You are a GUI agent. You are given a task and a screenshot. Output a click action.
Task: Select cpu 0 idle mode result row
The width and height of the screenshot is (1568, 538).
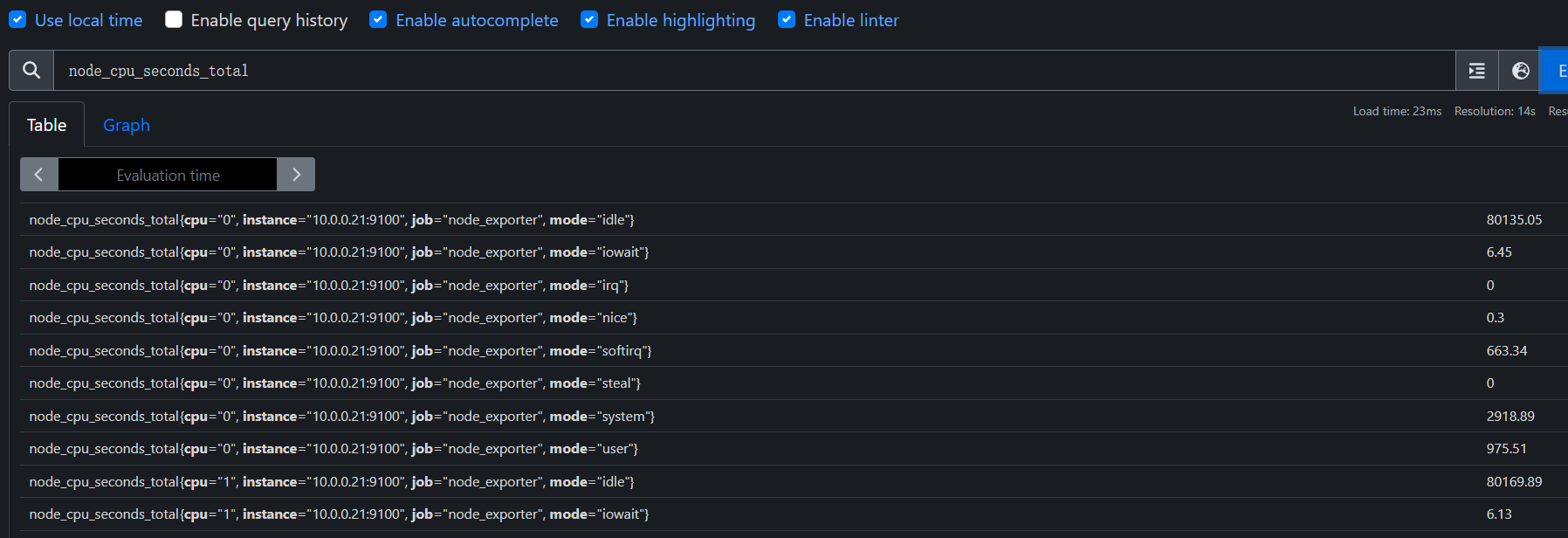(332, 220)
